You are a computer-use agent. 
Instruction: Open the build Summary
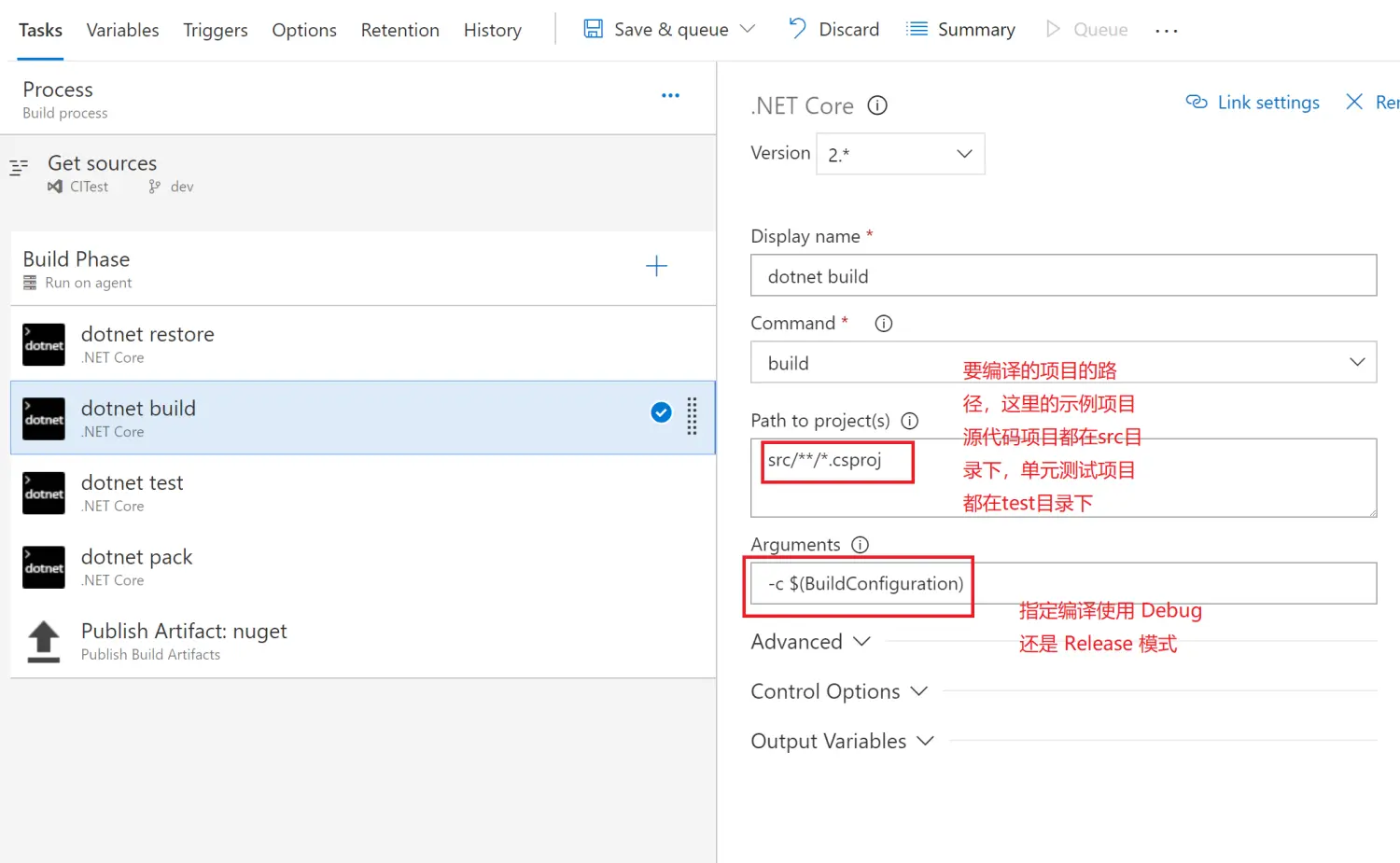point(961,29)
